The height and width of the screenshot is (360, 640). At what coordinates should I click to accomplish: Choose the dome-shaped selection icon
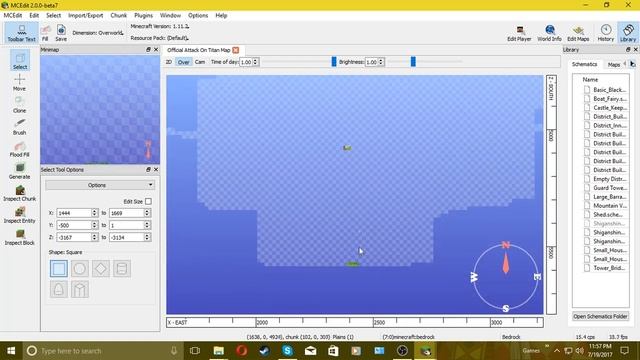pyautogui.click(x=59, y=289)
